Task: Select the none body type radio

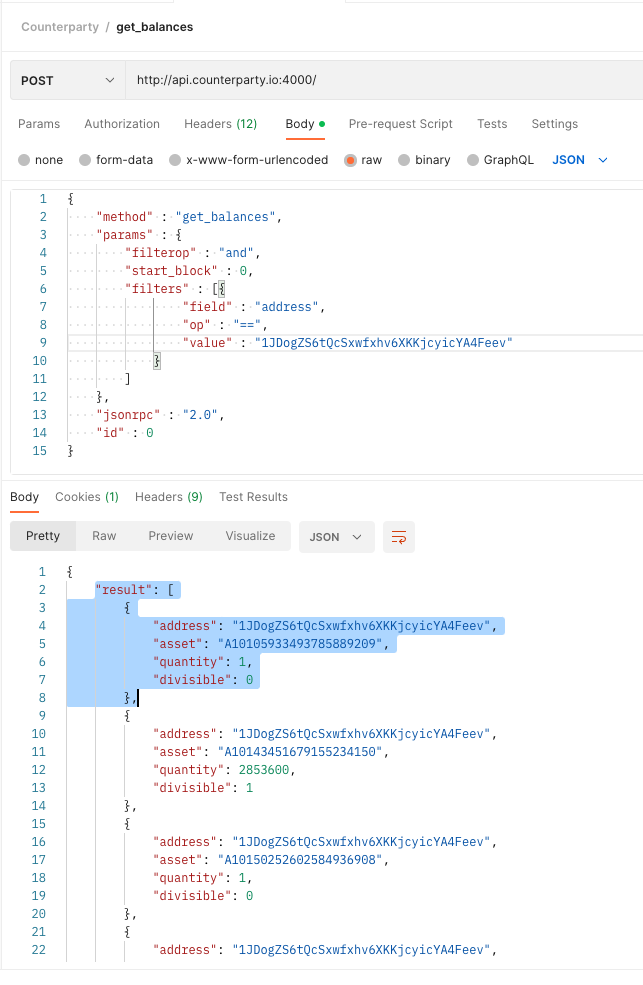Action: [24, 160]
